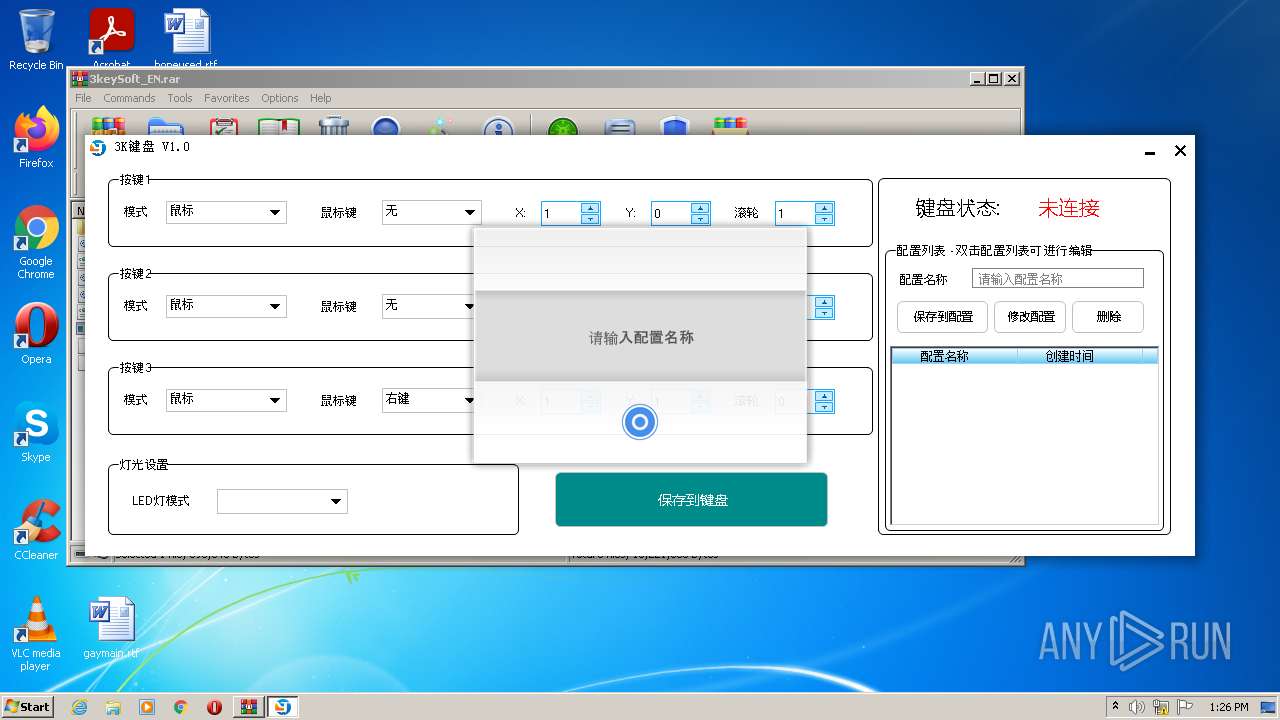The width and height of the screenshot is (1280, 720).
Task: Decrease the 按键1 X value
Action: [590, 218]
